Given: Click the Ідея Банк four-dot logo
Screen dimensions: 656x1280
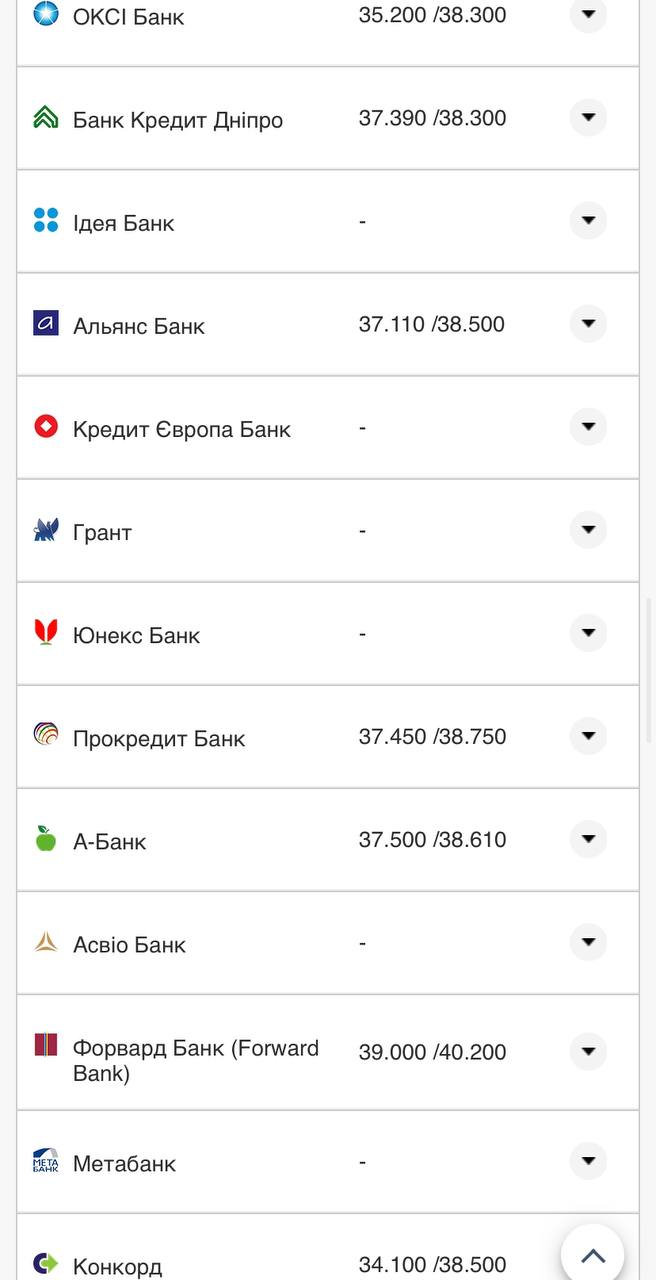Looking at the screenshot, I should [46, 221].
